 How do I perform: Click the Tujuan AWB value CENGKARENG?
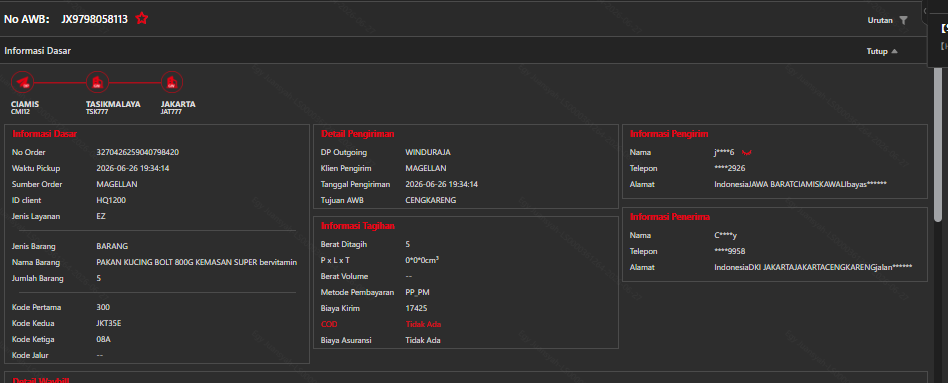coord(430,200)
